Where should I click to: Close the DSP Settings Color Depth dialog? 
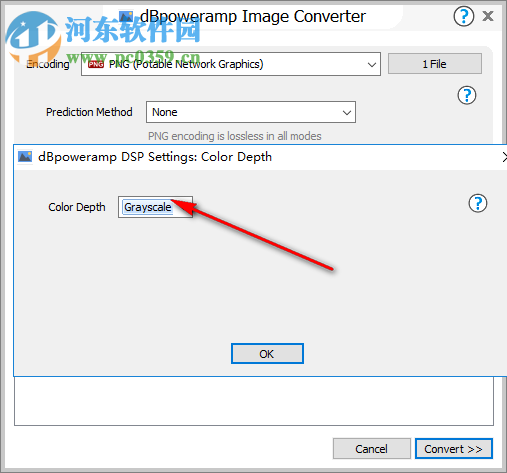click(x=504, y=157)
